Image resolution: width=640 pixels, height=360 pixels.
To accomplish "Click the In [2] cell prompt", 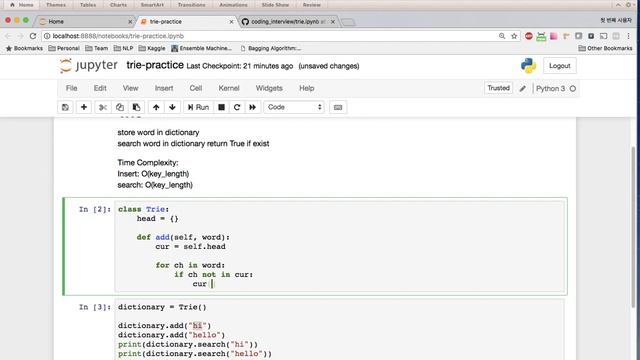I will point(95,209).
